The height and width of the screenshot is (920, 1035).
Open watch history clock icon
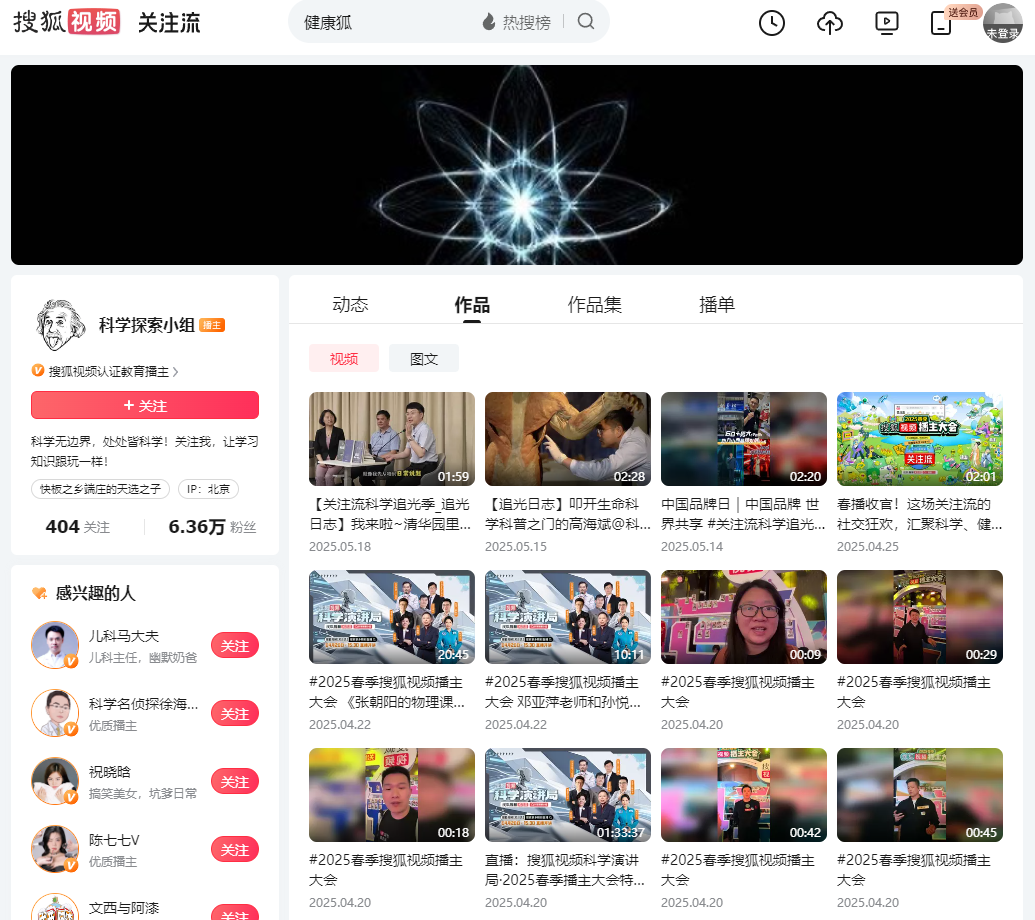coord(772,23)
